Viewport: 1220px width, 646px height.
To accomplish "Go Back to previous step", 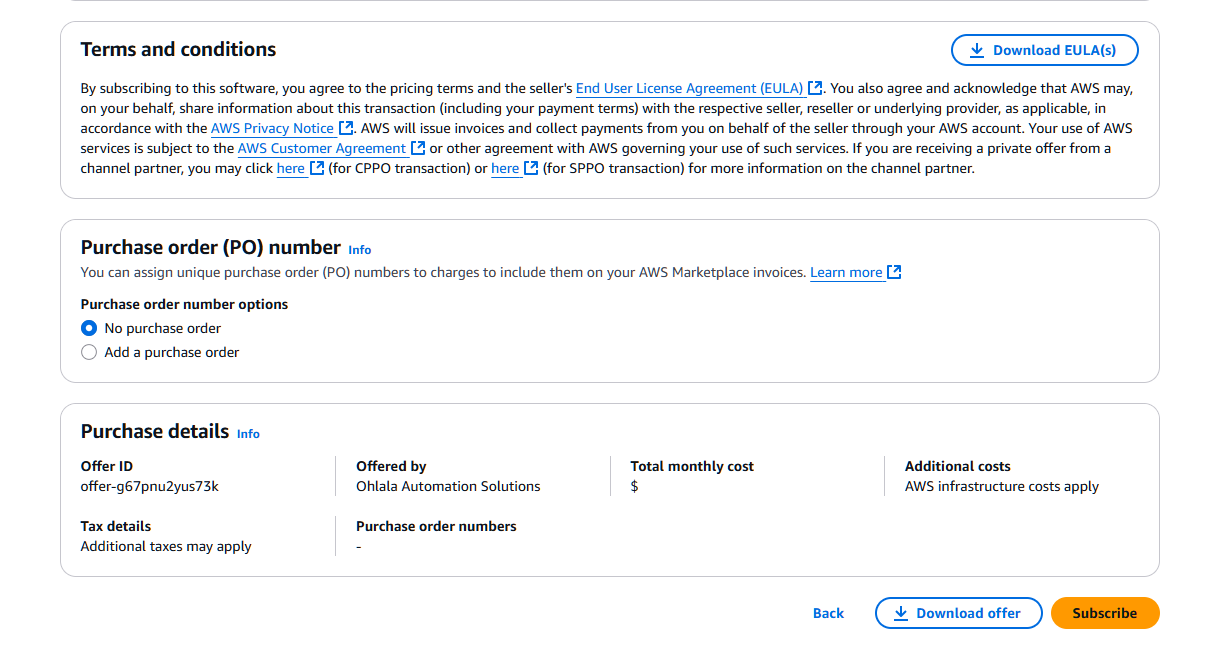I will click(828, 613).
